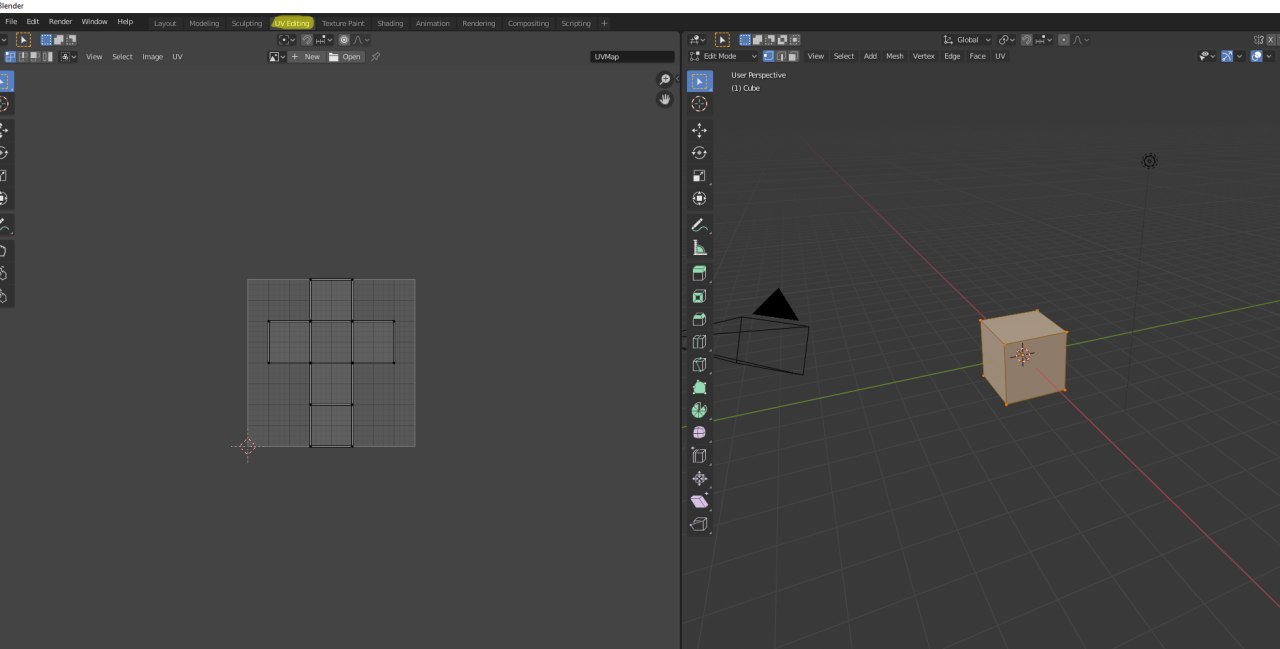Select the Measure tool in 3D viewport
Image resolution: width=1280 pixels, height=649 pixels.
699,248
